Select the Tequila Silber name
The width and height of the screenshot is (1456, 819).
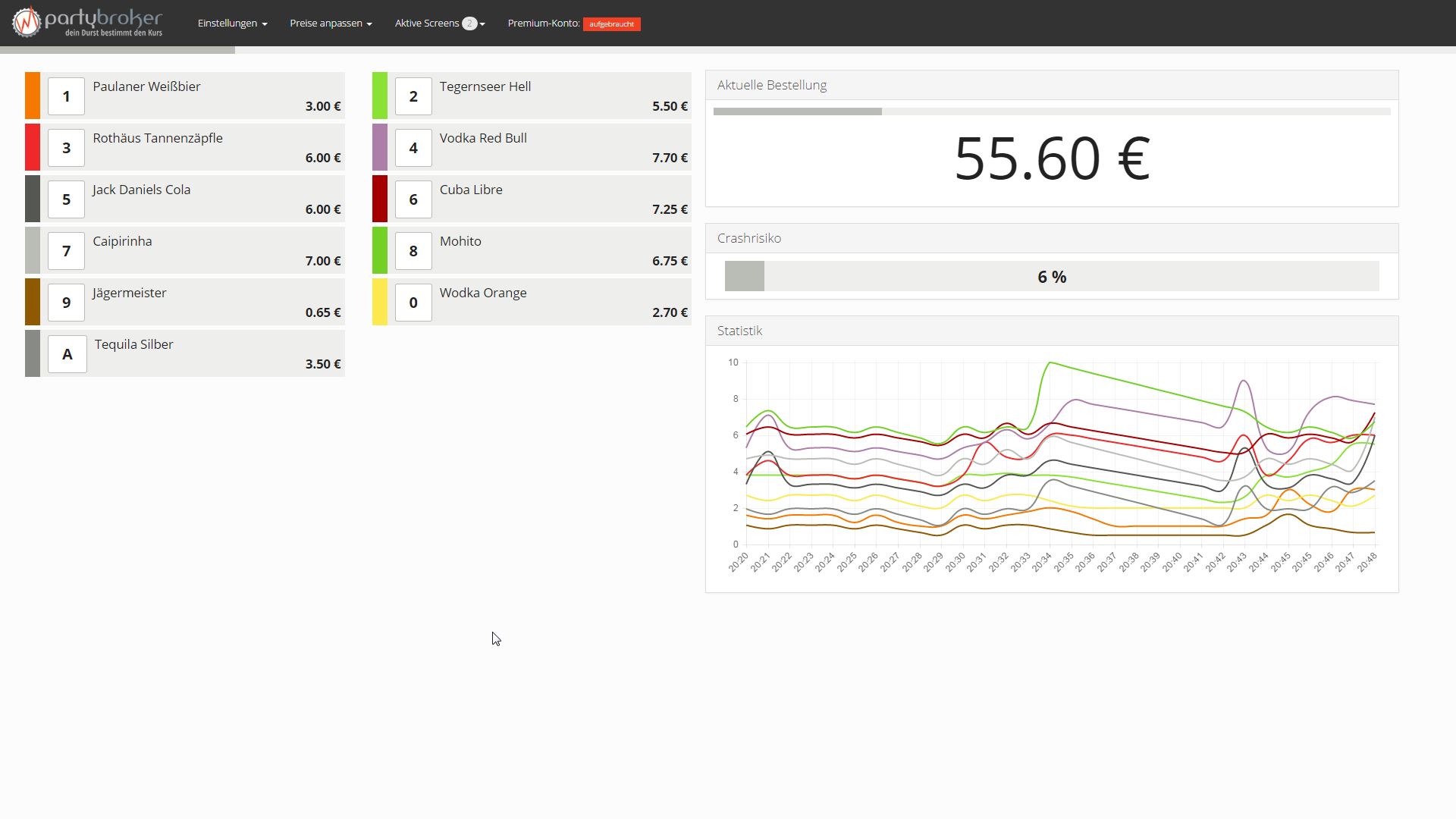[133, 344]
